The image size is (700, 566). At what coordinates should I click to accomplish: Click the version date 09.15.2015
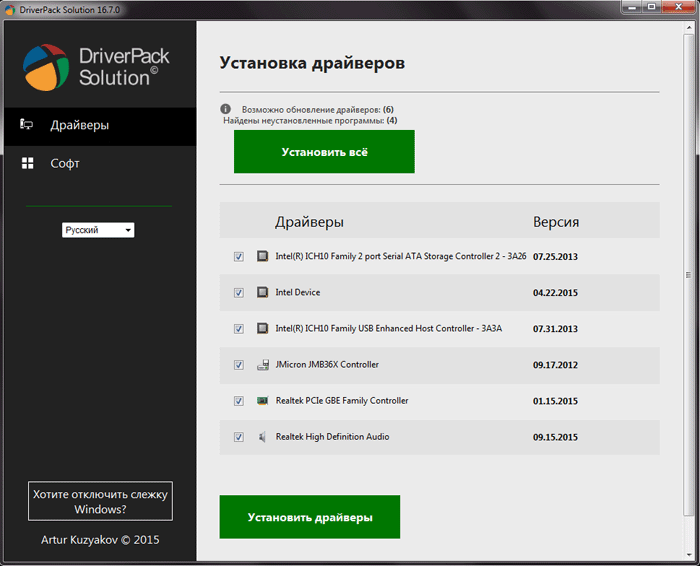pyautogui.click(x=555, y=437)
